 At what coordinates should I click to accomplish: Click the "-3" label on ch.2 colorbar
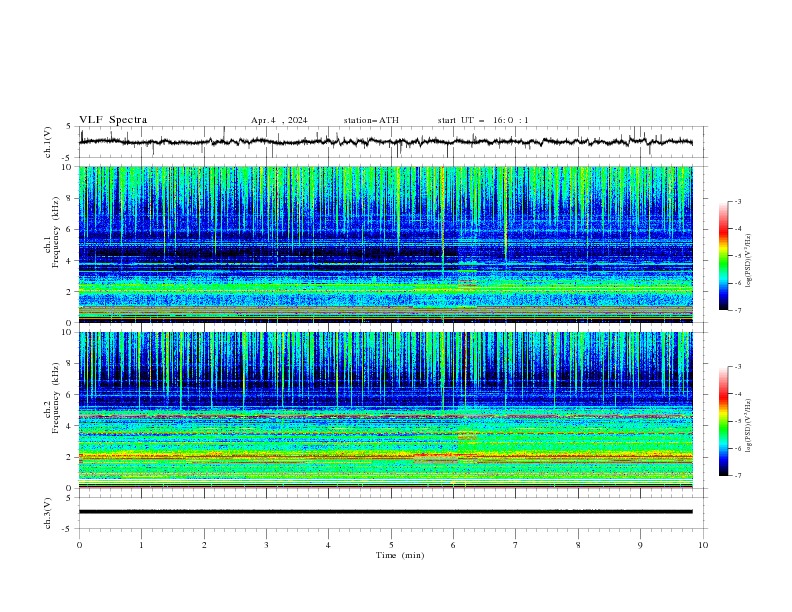(737, 367)
